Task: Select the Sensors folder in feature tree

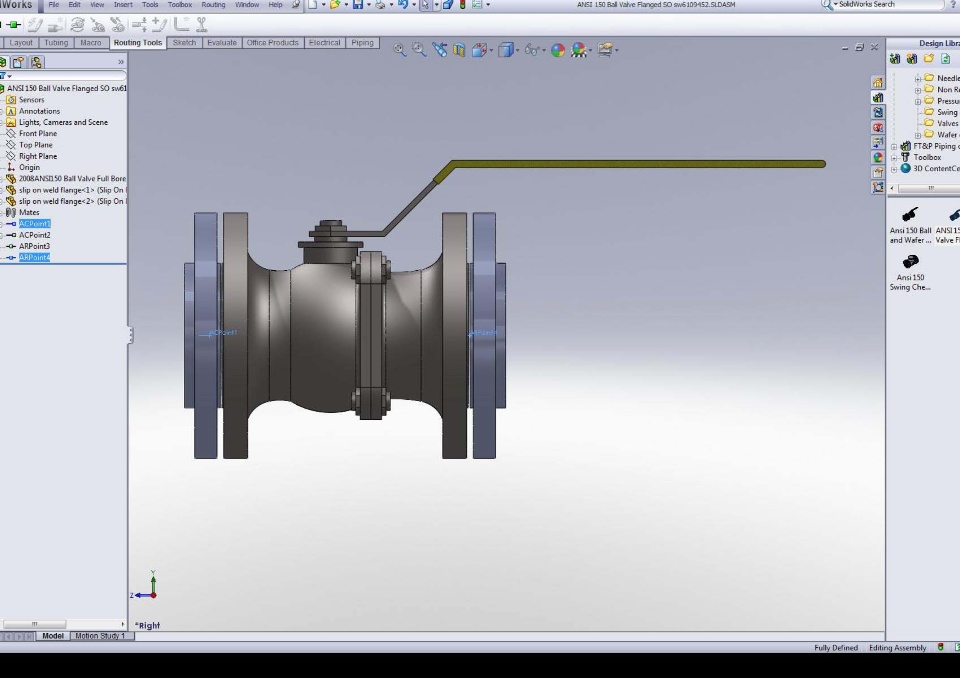Action: pos(31,100)
